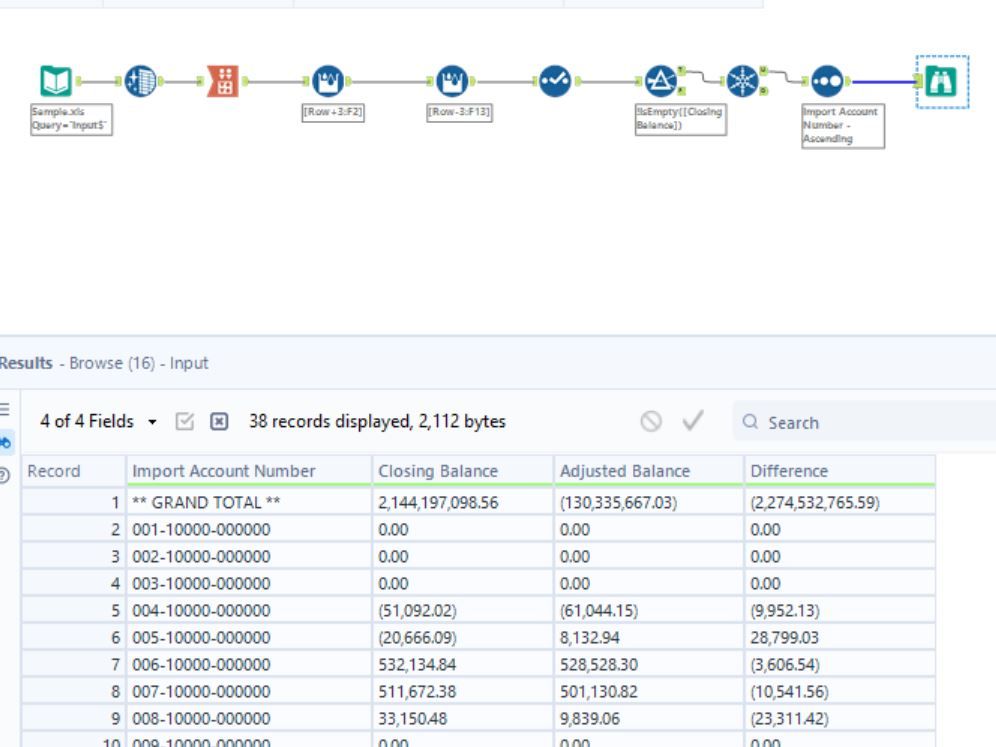This screenshot has height=747, width=996.
Task: Select cell 33,150.48
Action: (463, 718)
